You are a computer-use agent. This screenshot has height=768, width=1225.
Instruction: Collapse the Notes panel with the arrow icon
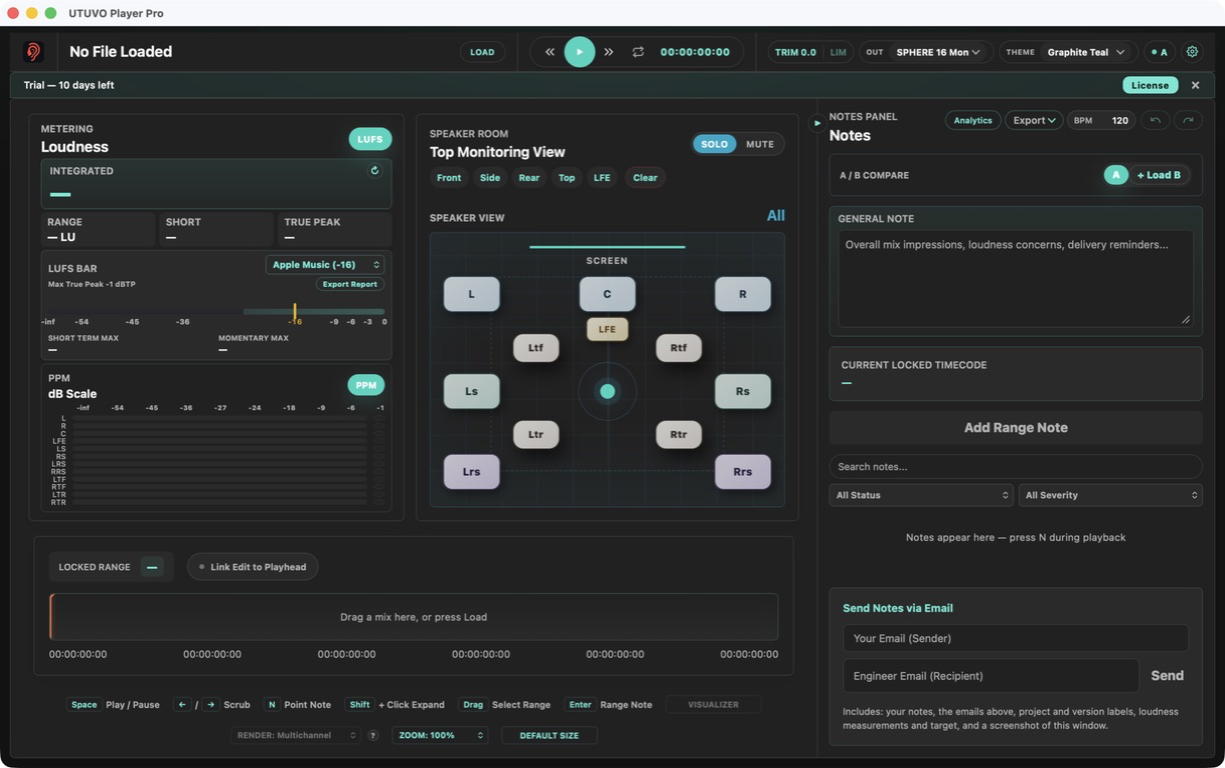click(x=817, y=123)
